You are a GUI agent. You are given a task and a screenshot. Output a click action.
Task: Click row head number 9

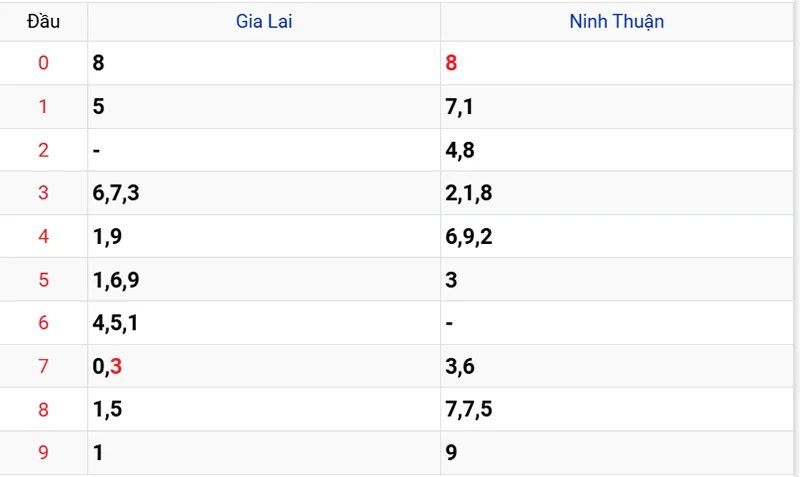coord(43,453)
